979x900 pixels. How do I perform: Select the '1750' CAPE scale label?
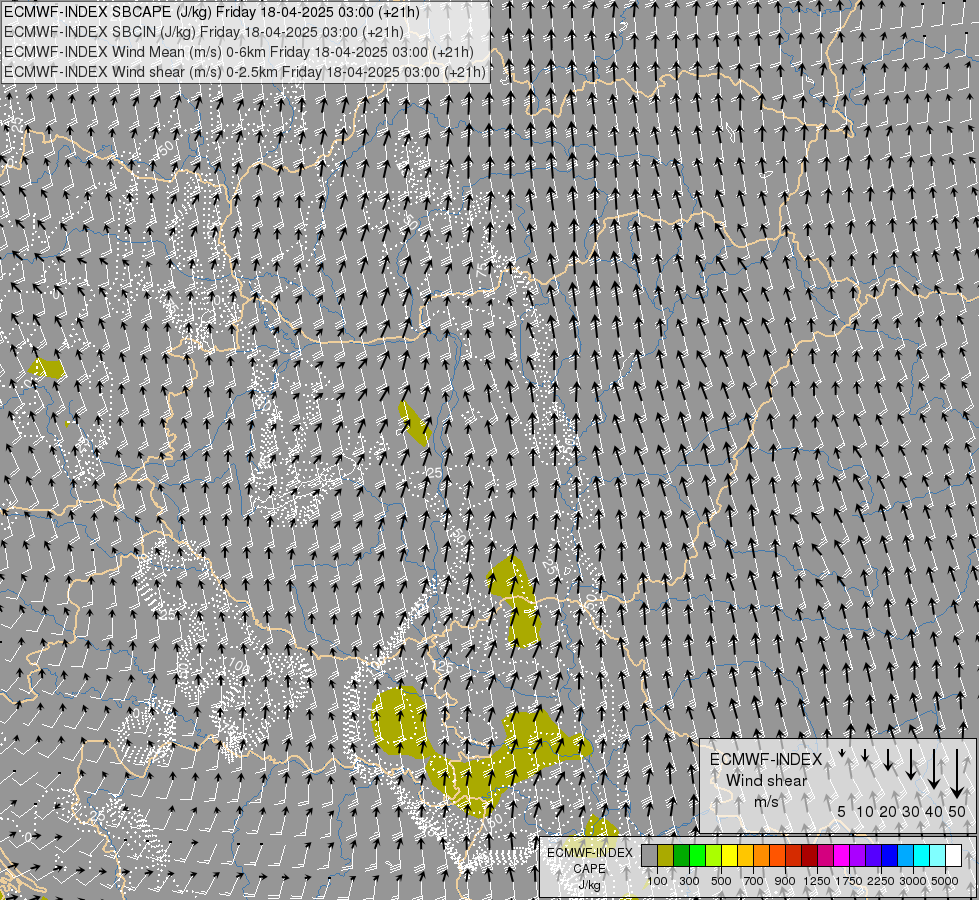pyautogui.click(x=849, y=881)
